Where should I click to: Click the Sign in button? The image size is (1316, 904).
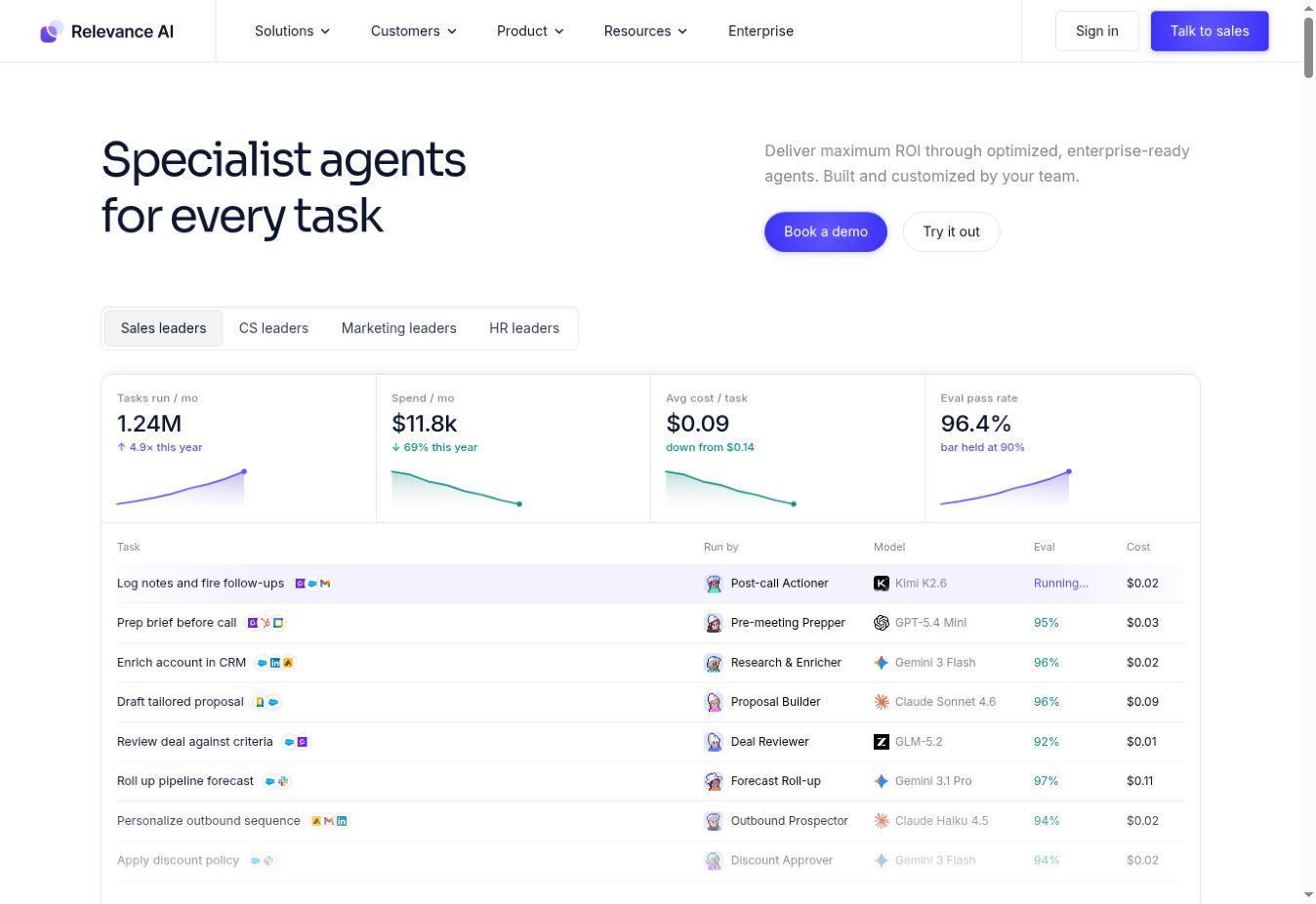click(1097, 31)
